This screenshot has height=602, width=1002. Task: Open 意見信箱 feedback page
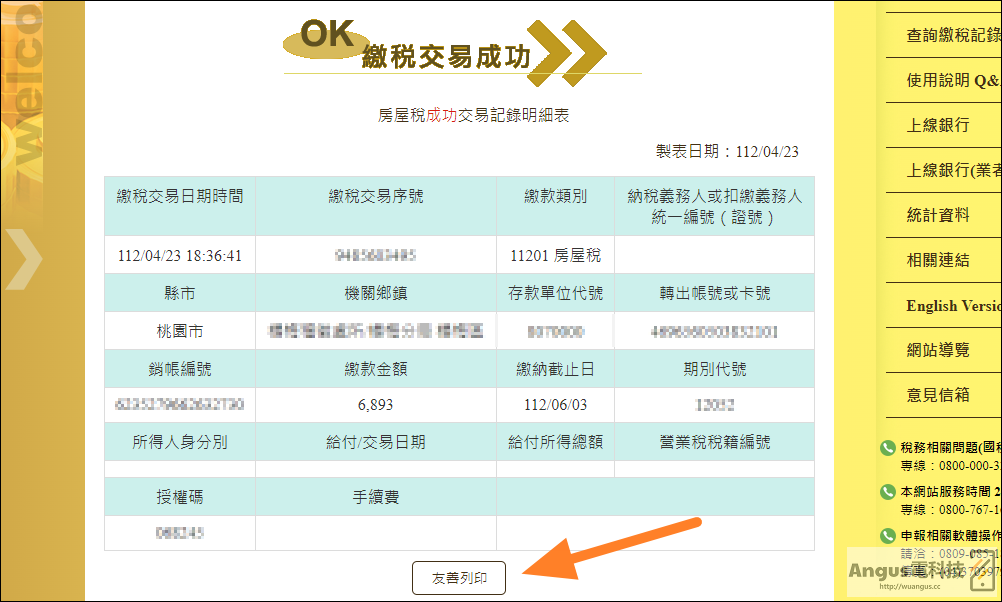tap(938, 395)
